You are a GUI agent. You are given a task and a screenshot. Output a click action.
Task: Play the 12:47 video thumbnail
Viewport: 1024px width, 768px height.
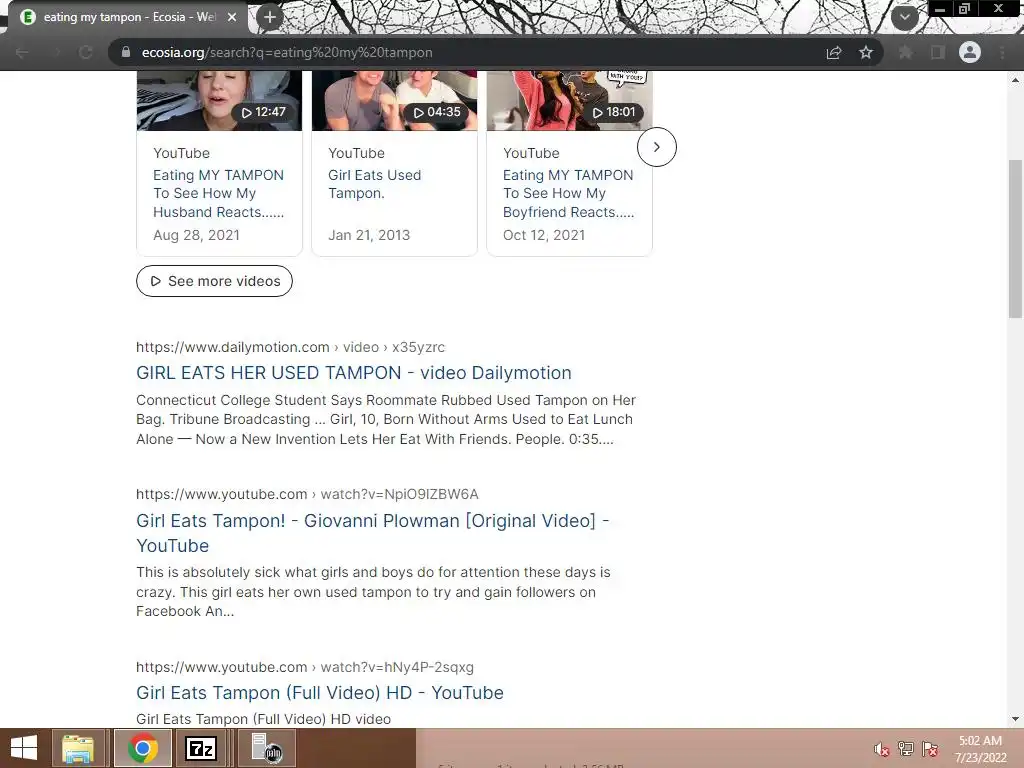[219, 101]
